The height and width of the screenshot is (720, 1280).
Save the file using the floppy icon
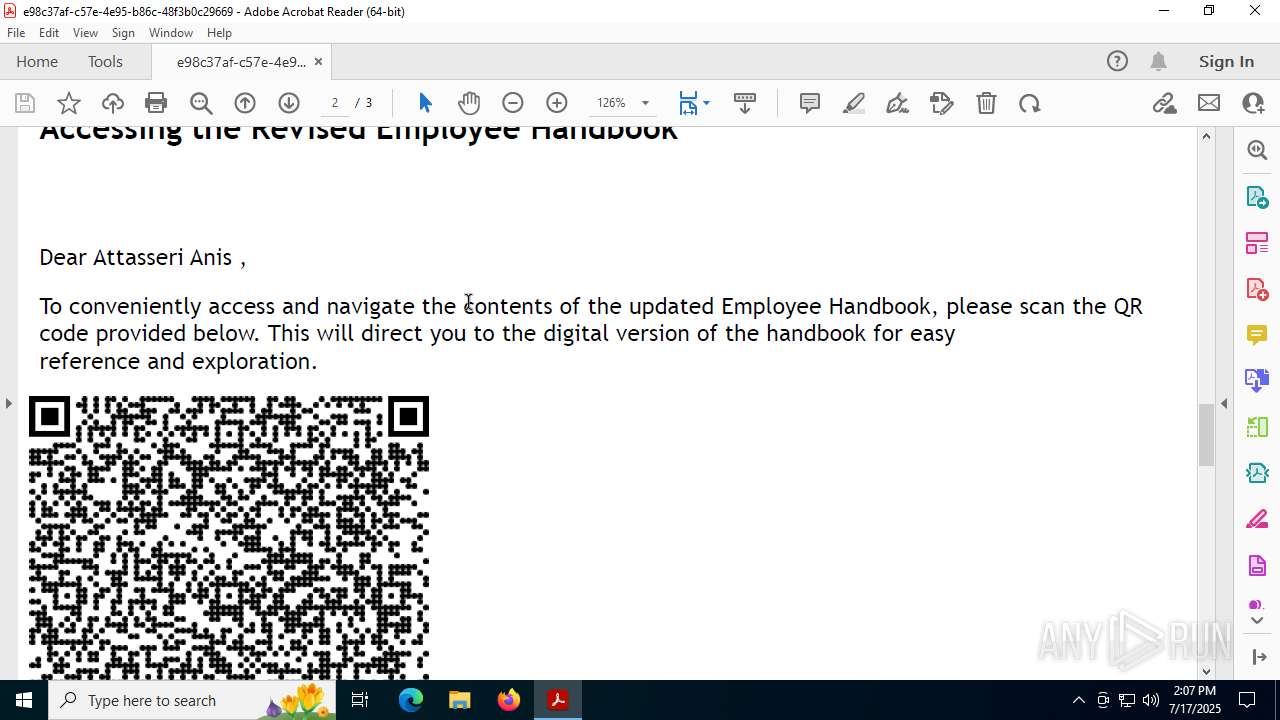(x=25, y=103)
